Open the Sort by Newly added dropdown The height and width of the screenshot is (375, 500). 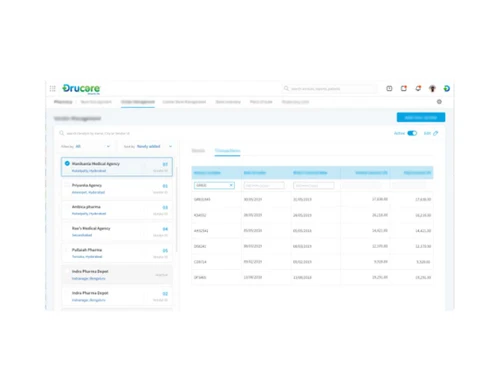(x=148, y=146)
